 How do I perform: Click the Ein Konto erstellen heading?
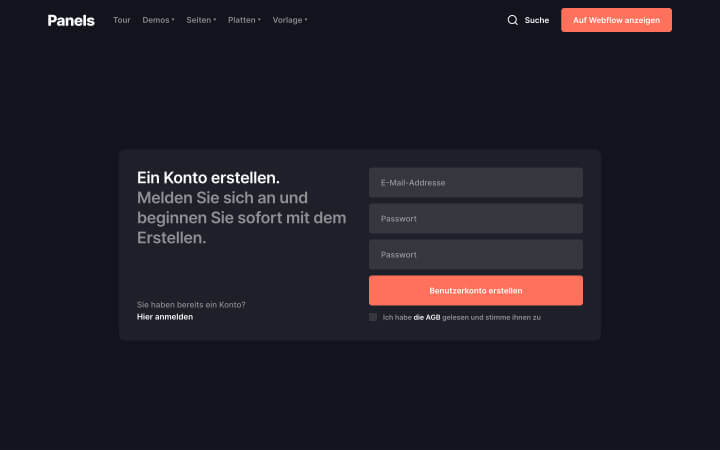208,178
